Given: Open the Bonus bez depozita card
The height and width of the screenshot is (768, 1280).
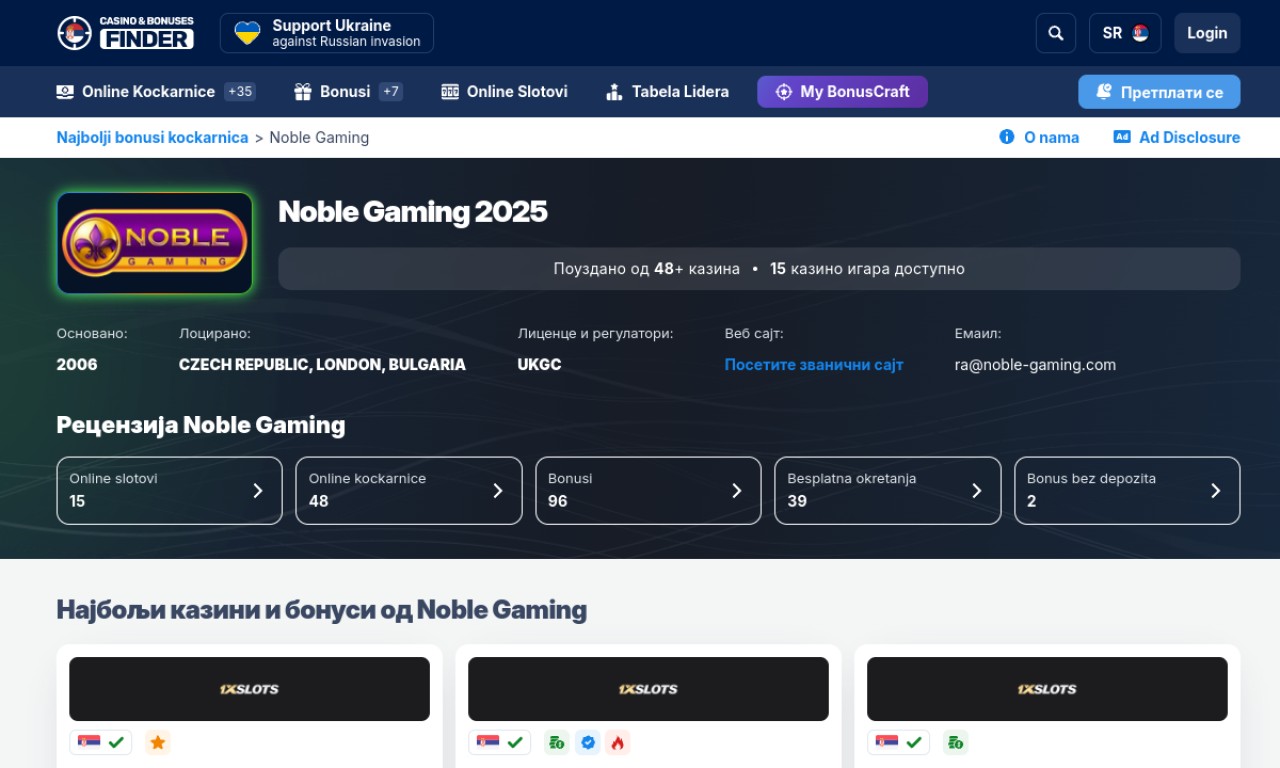Looking at the screenshot, I should pyautogui.click(x=1126, y=490).
